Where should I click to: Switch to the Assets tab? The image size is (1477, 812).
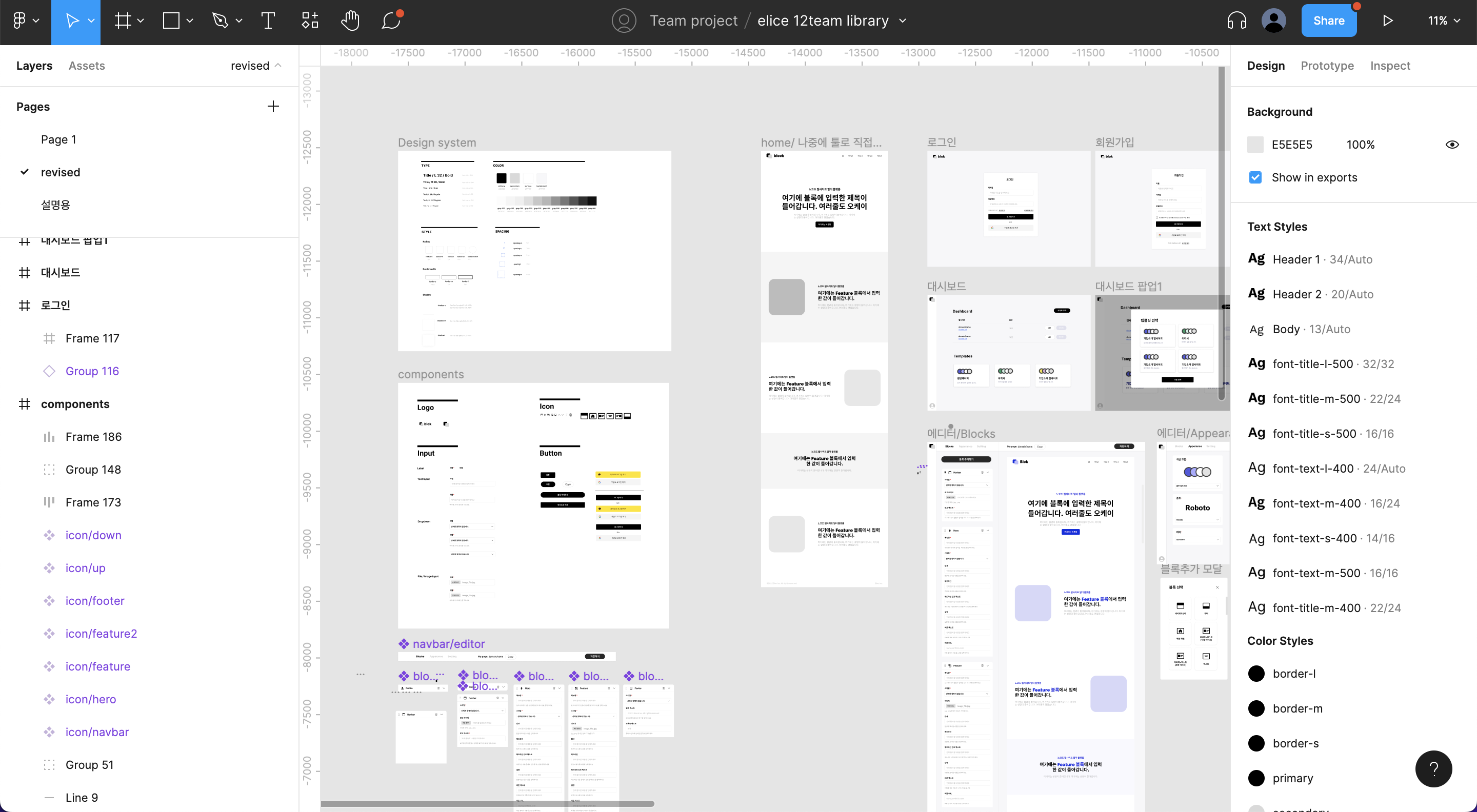pyautogui.click(x=87, y=65)
